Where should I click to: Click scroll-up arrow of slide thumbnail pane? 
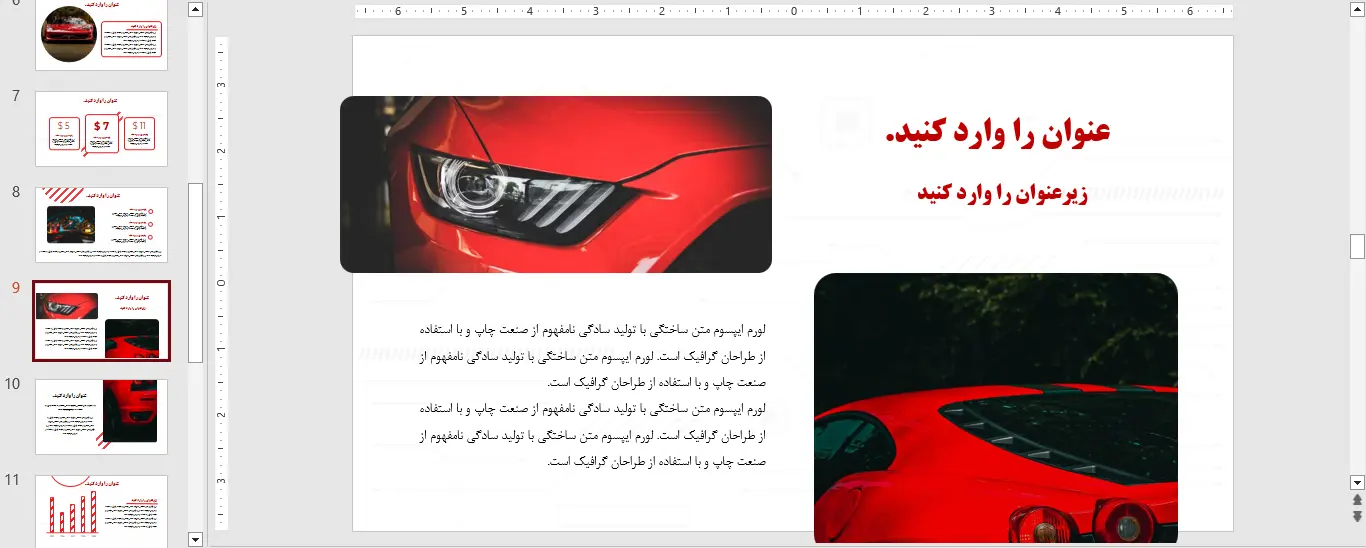195,10
